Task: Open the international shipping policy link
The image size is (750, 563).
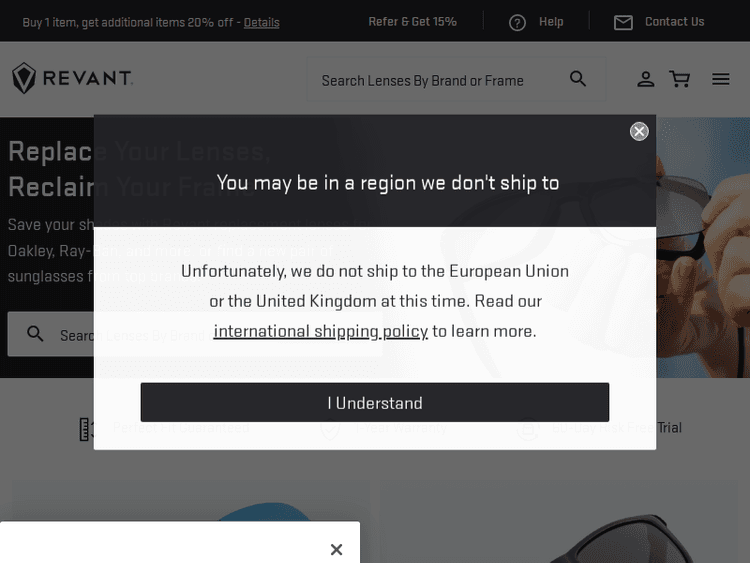Action: point(320,331)
